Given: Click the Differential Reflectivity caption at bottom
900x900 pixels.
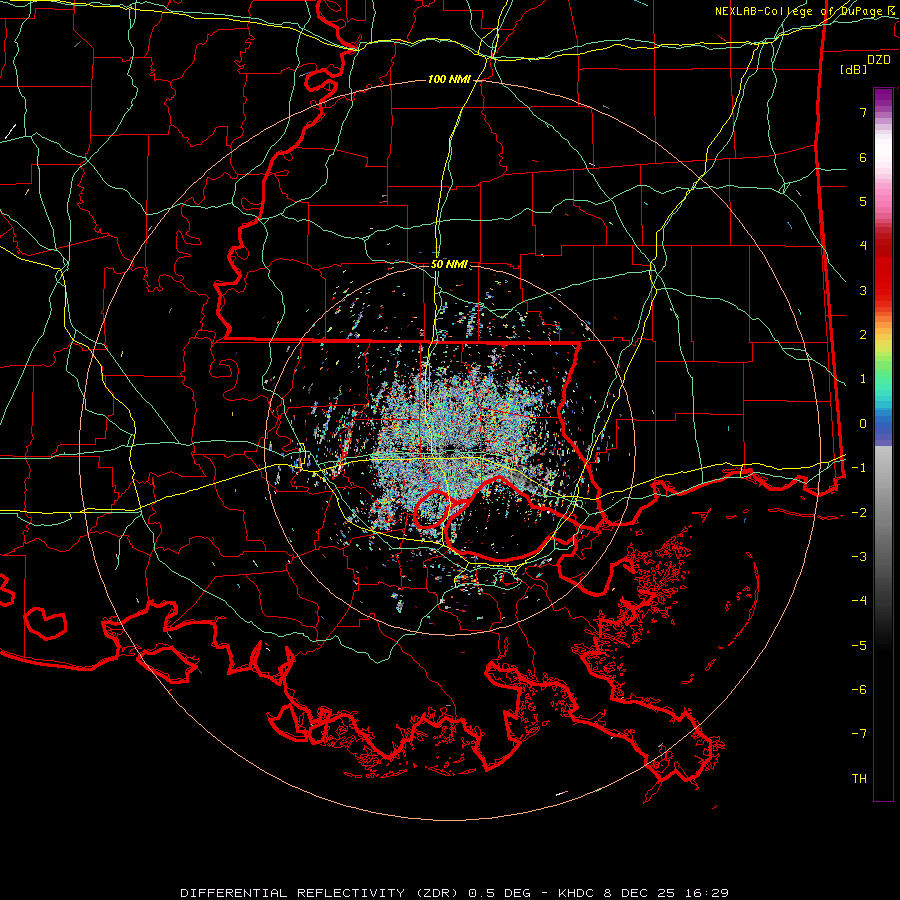Looking at the screenshot, I should (x=454, y=893).
